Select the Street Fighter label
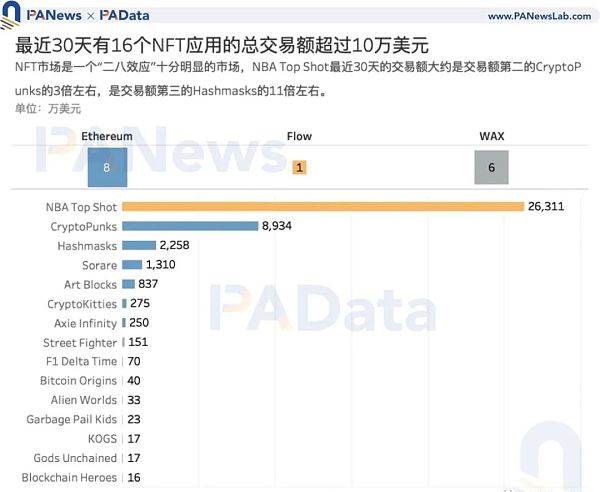Viewport: 600px width, 492px height. [80, 343]
